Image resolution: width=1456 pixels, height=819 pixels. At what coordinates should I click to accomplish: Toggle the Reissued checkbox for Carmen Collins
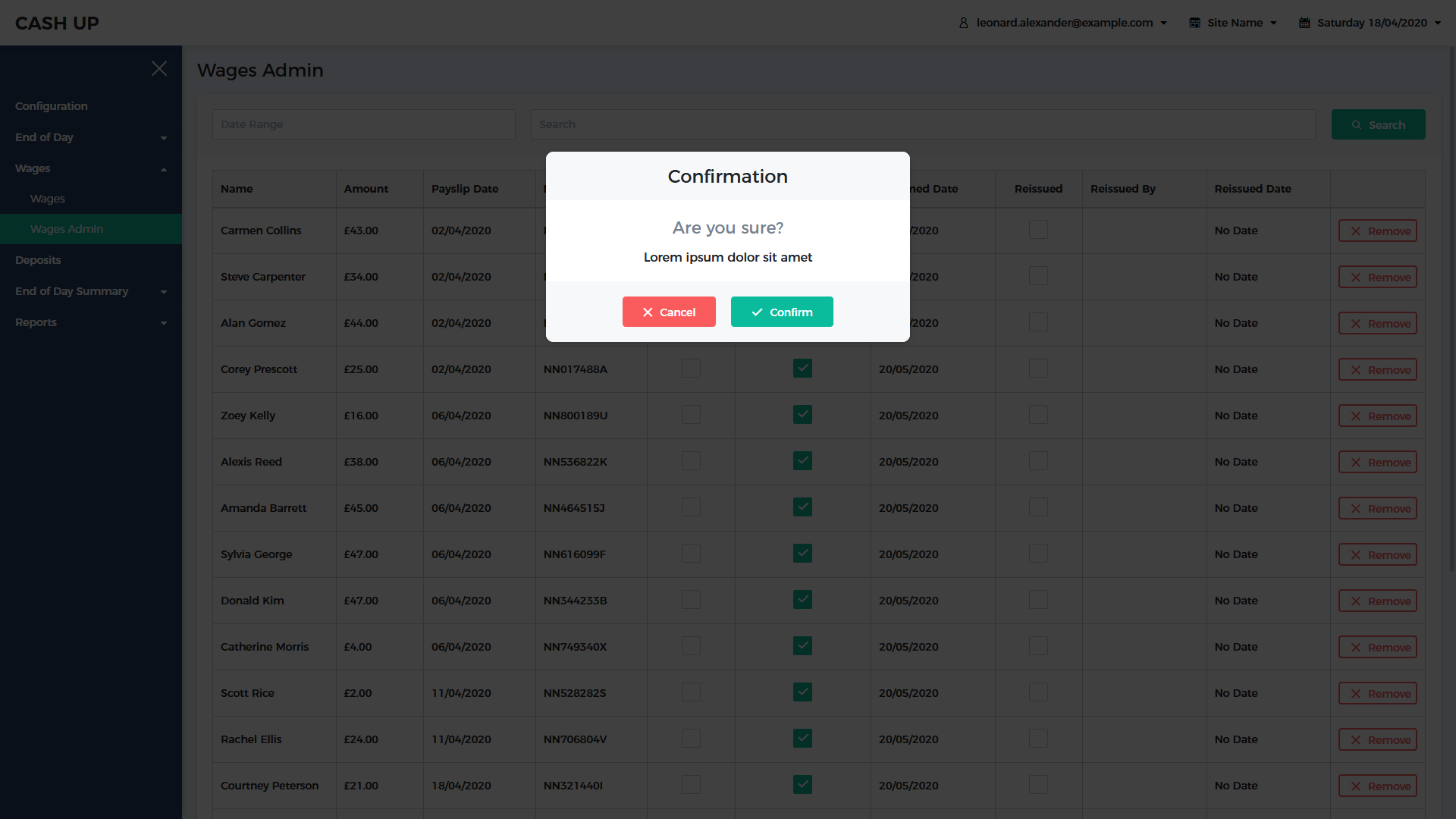pyautogui.click(x=1038, y=230)
